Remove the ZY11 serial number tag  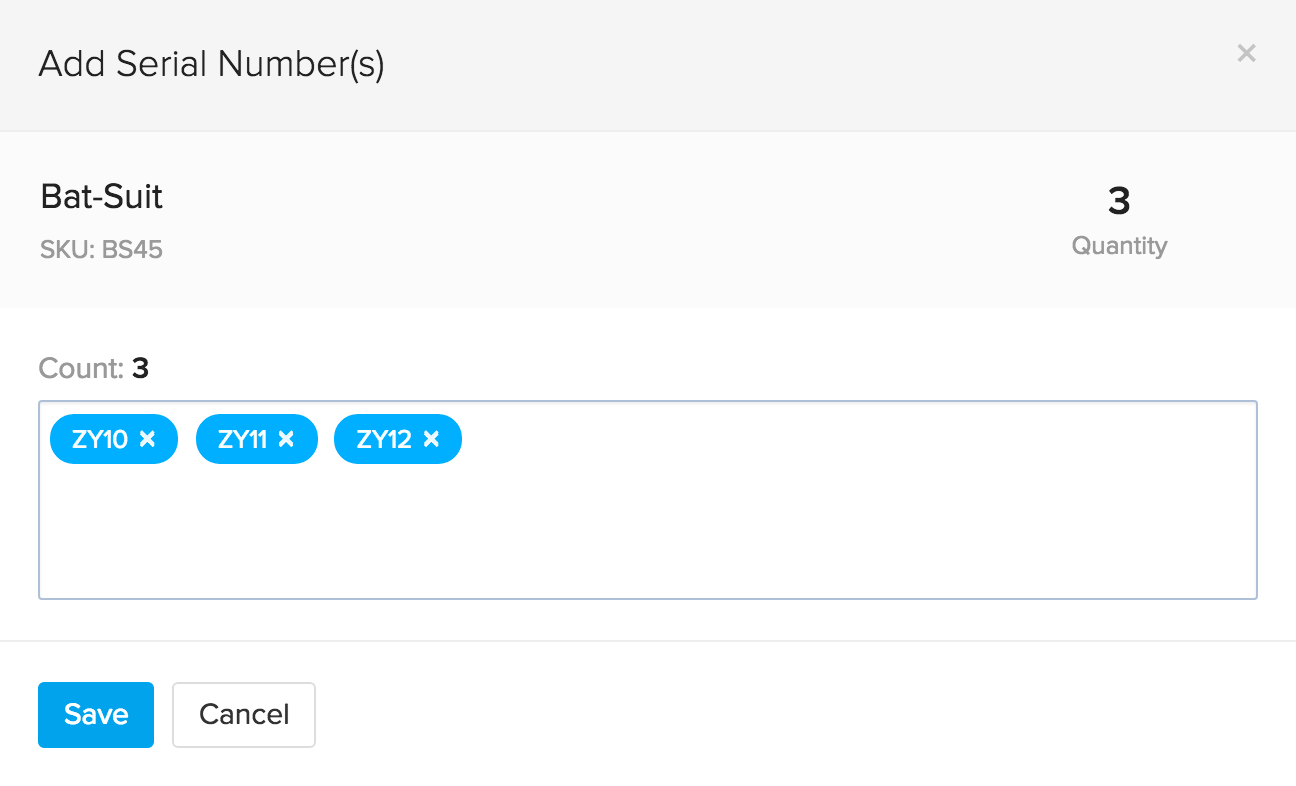286,439
